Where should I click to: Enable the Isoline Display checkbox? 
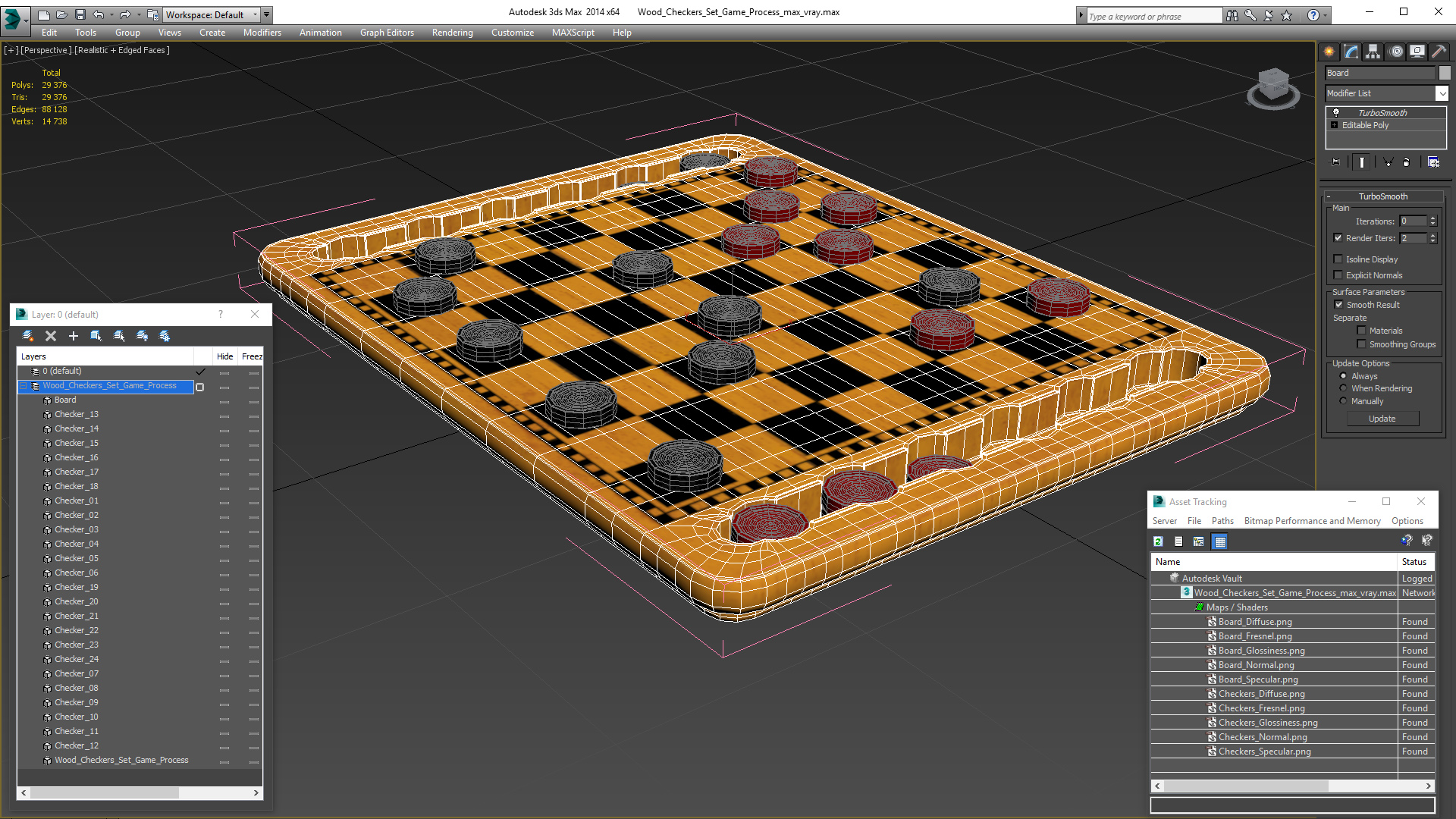coord(1338,259)
